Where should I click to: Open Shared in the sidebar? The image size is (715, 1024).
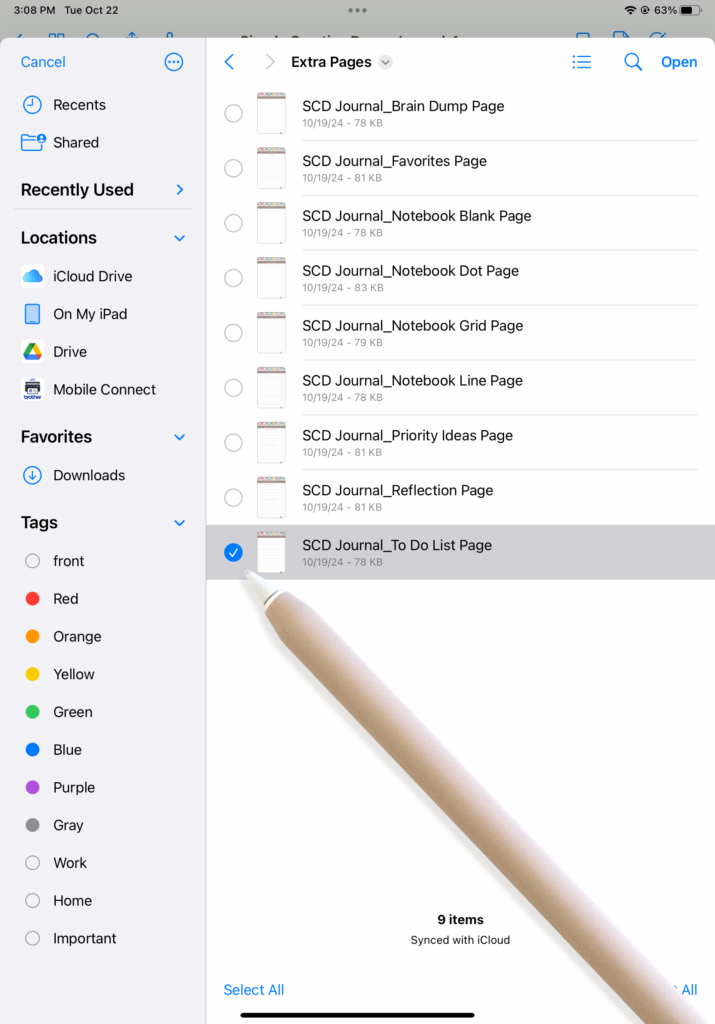76,143
